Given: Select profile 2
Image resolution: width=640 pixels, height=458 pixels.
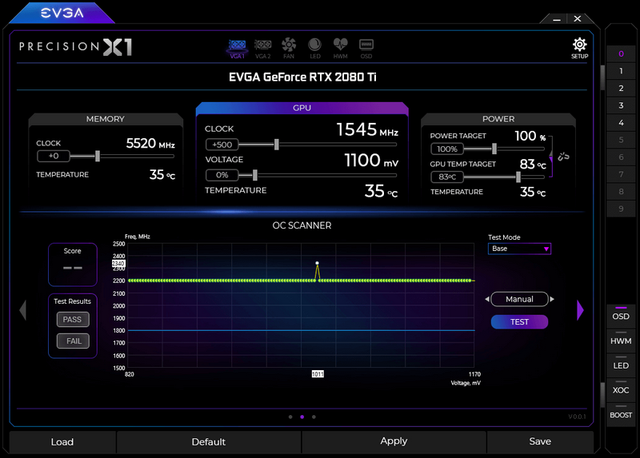Looking at the screenshot, I should click(x=621, y=88).
